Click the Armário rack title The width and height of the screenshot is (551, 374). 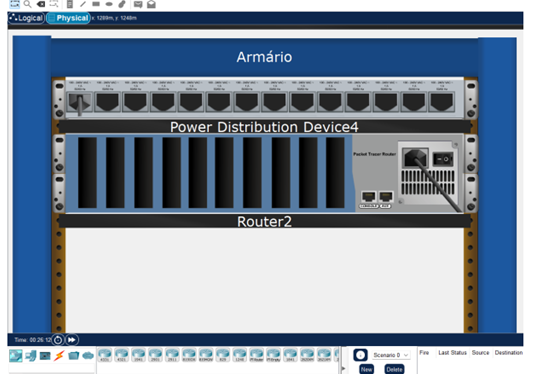[x=264, y=57]
